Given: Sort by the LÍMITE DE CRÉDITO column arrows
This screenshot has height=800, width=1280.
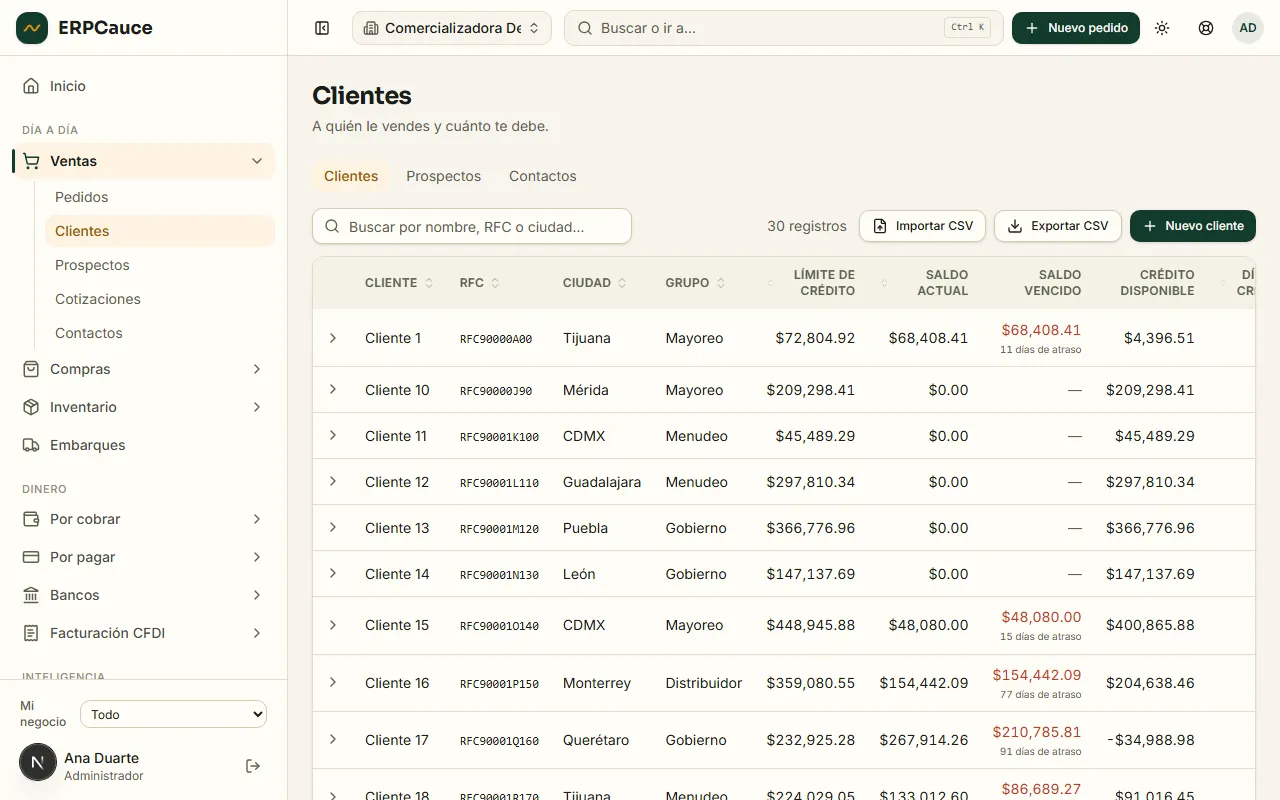Looking at the screenshot, I should (771, 283).
